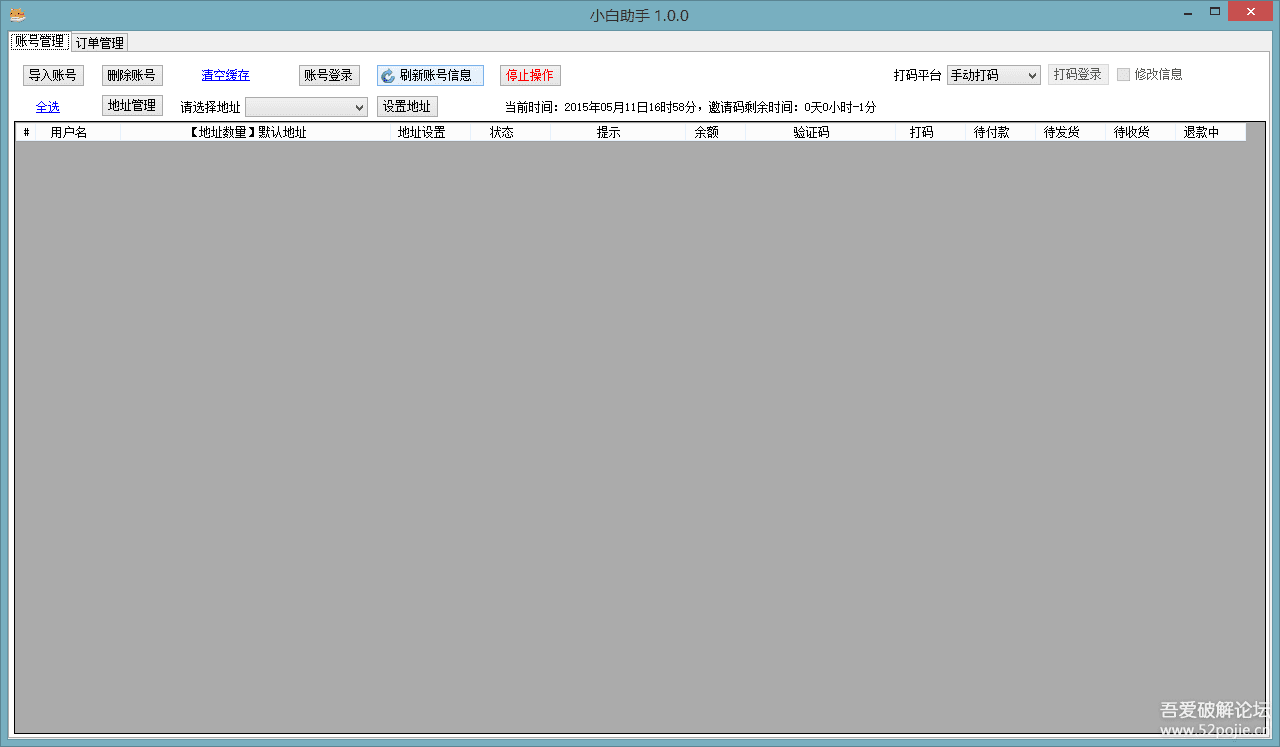This screenshot has height=747, width=1280.
Task: Click the 待发货 column header
Action: pos(1071,132)
